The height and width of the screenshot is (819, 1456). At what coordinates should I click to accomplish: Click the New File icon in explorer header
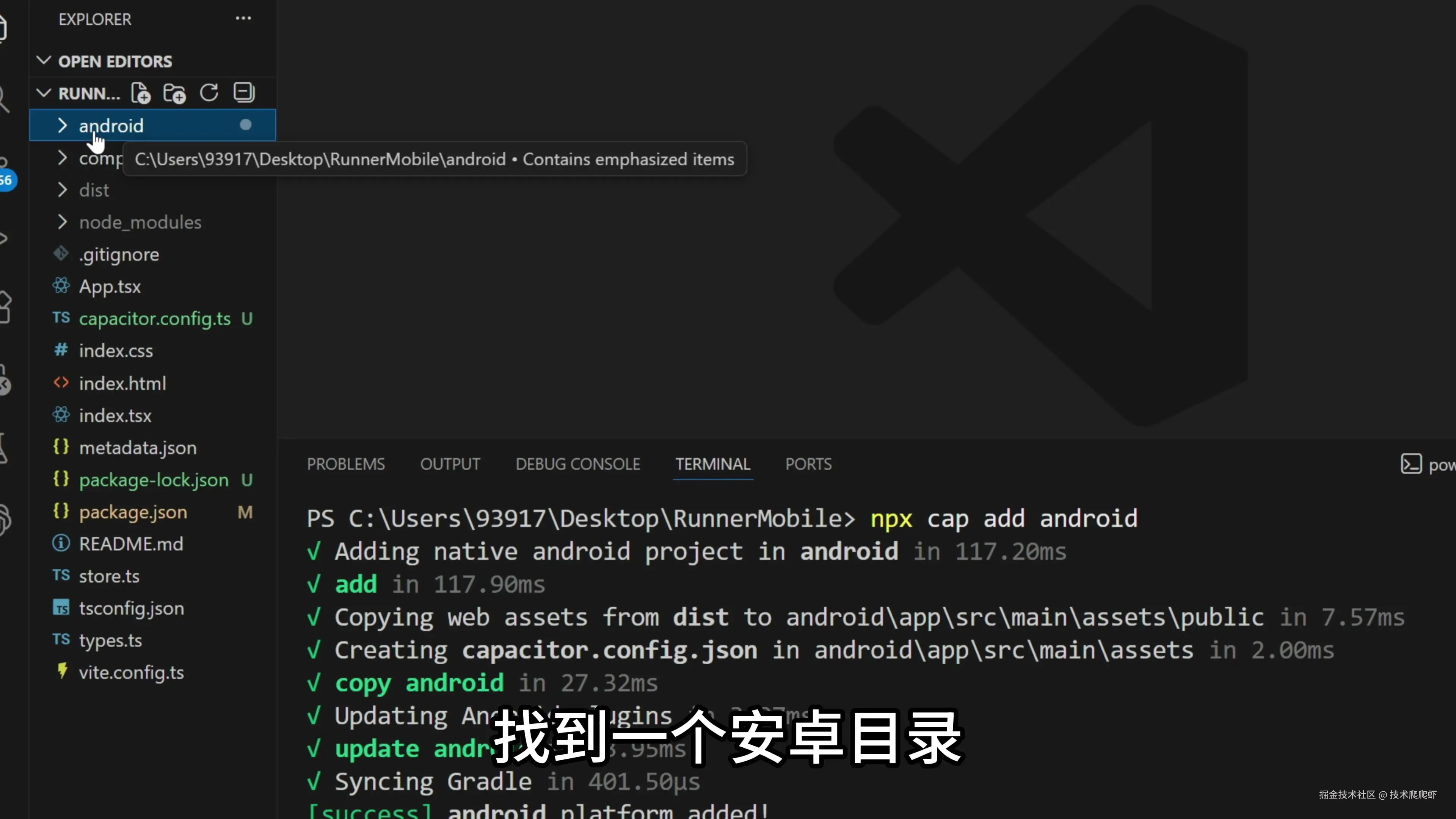coord(141,93)
